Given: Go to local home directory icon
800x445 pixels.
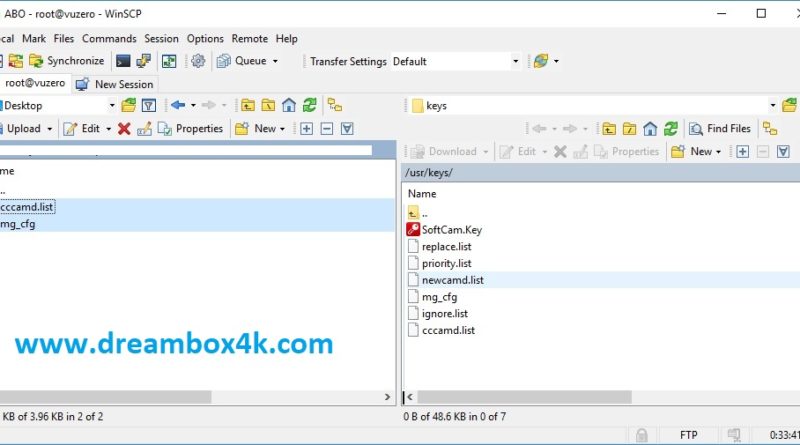Looking at the screenshot, I should (x=289, y=106).
